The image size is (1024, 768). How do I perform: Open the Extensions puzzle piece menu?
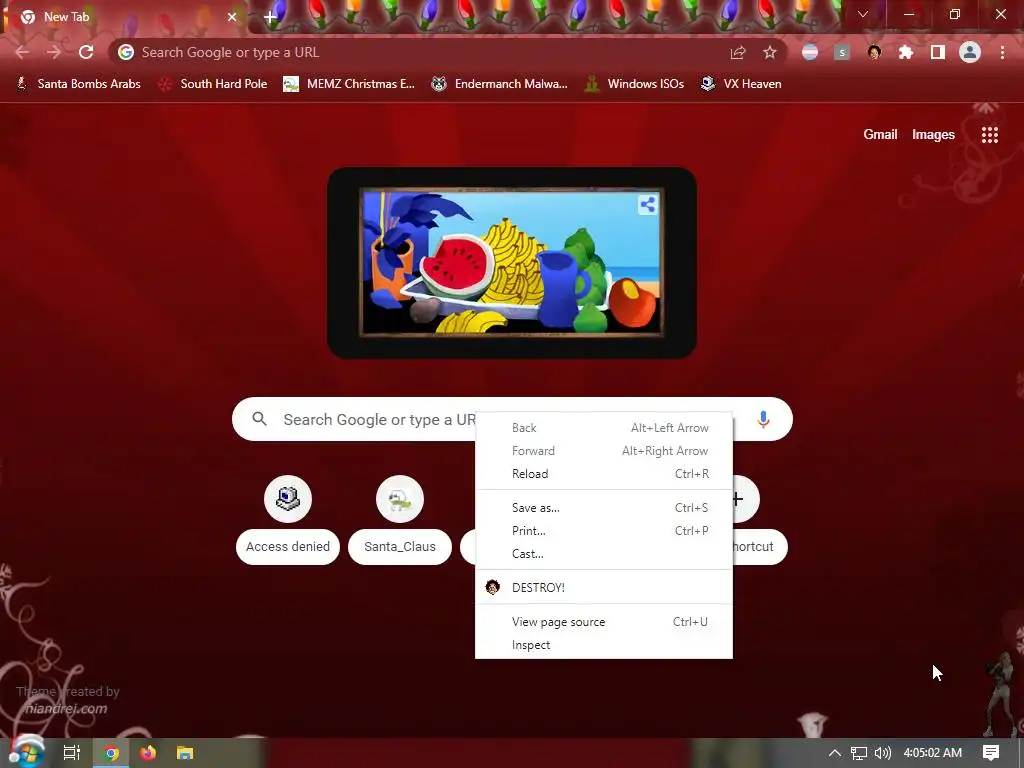pos(906,52)
